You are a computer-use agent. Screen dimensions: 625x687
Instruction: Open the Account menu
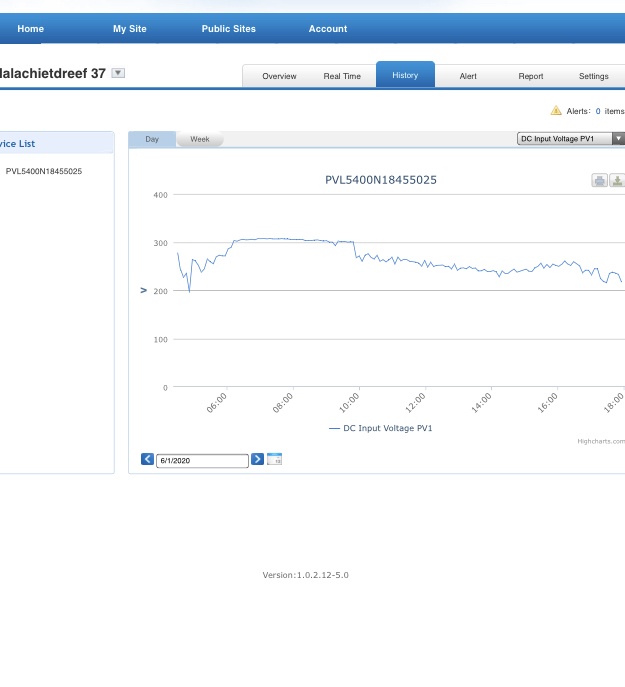point(328,28)
